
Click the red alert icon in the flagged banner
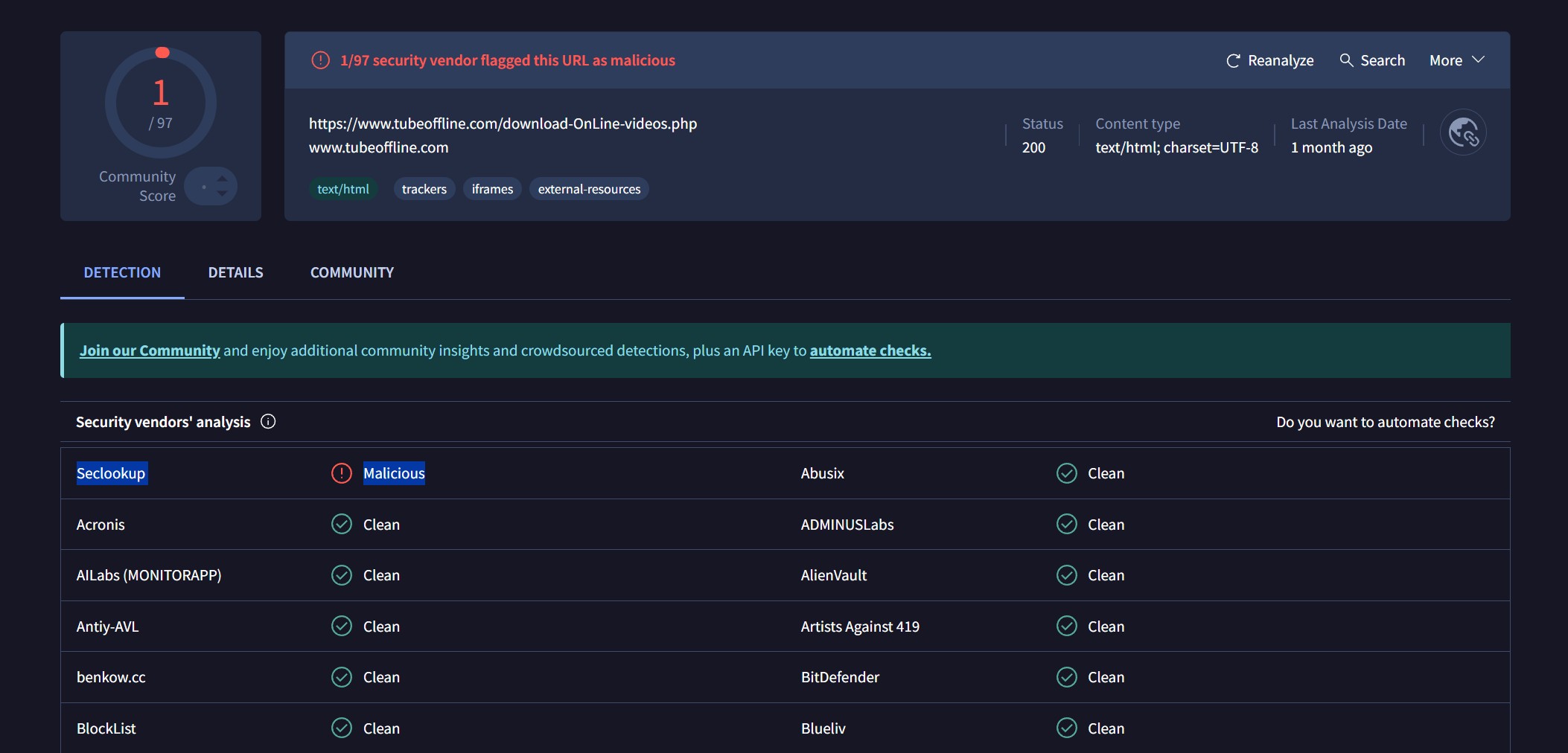point(321,60)
